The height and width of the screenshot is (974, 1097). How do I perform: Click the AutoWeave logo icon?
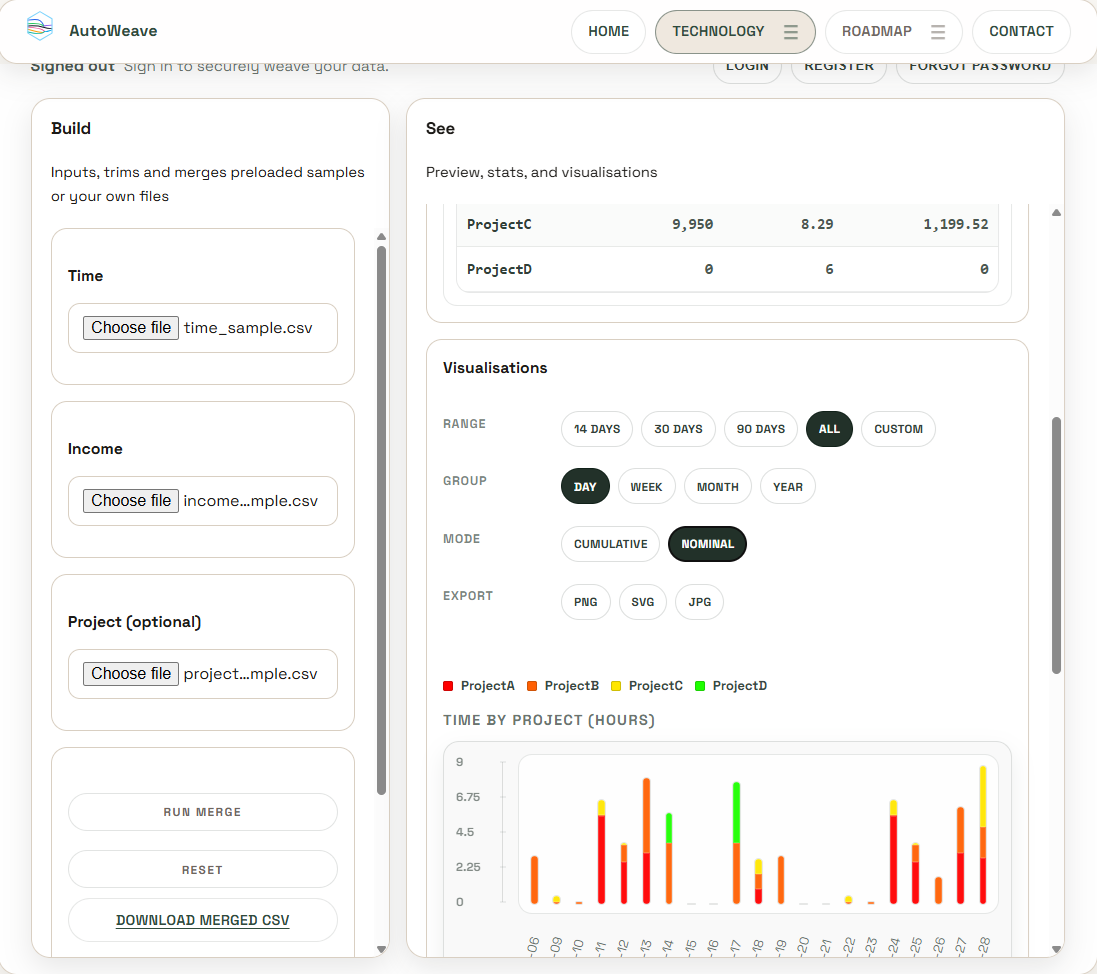click(x=38, y=30)
